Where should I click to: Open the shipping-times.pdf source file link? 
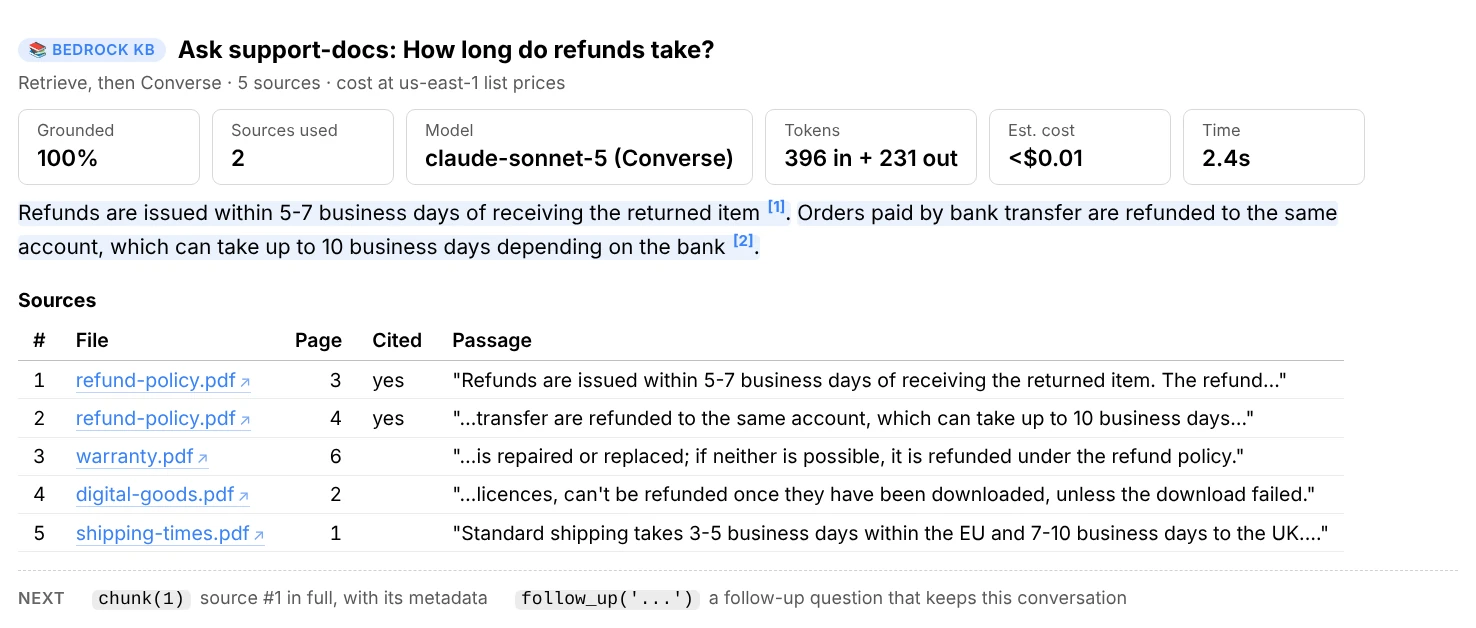[170, 533]
